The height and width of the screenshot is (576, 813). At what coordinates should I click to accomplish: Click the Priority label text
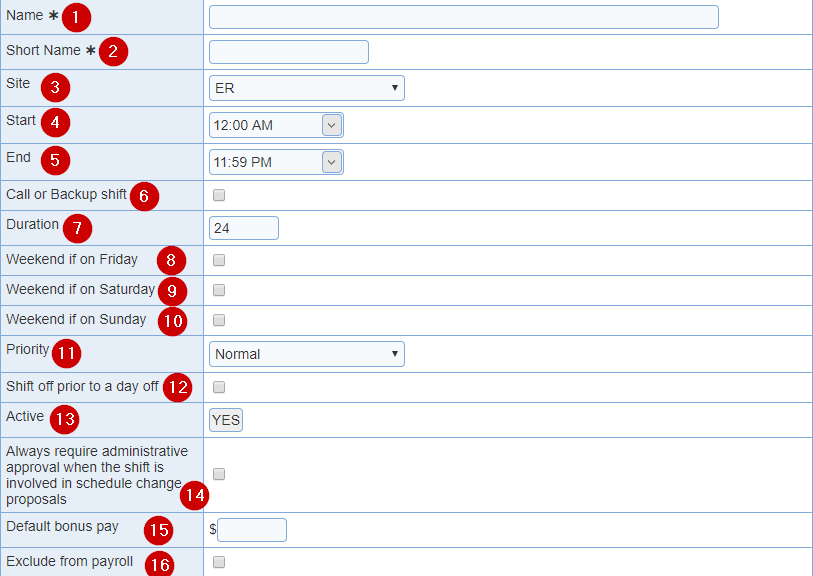(27, 349)
